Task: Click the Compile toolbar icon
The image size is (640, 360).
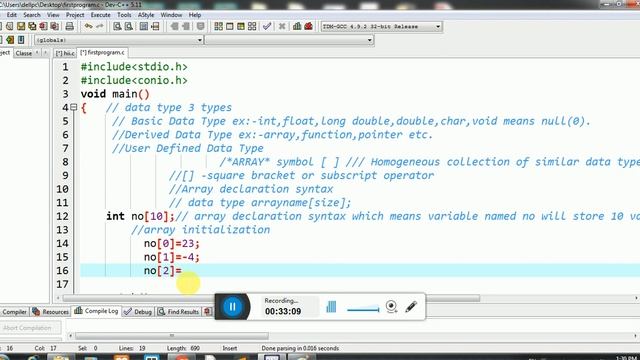Action: coord(218,27)
